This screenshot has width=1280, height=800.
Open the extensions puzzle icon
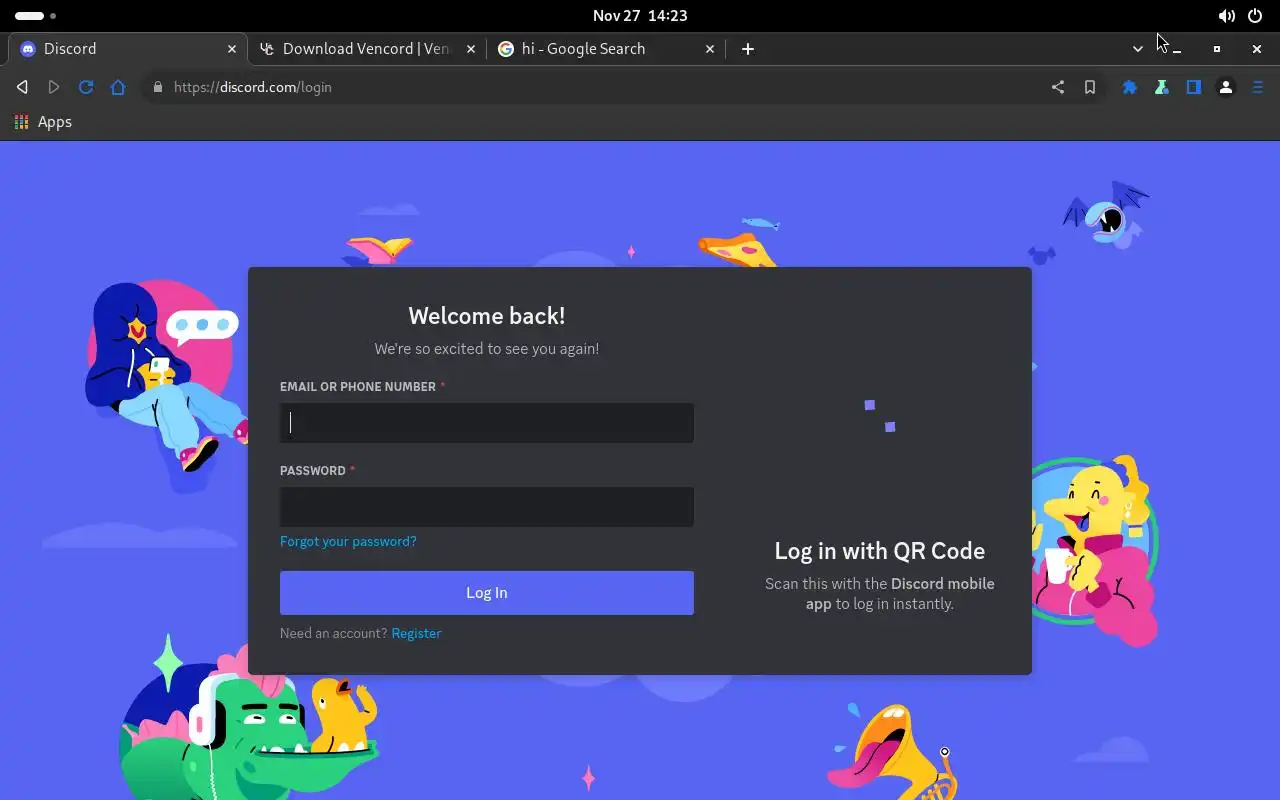[1130, 87]
